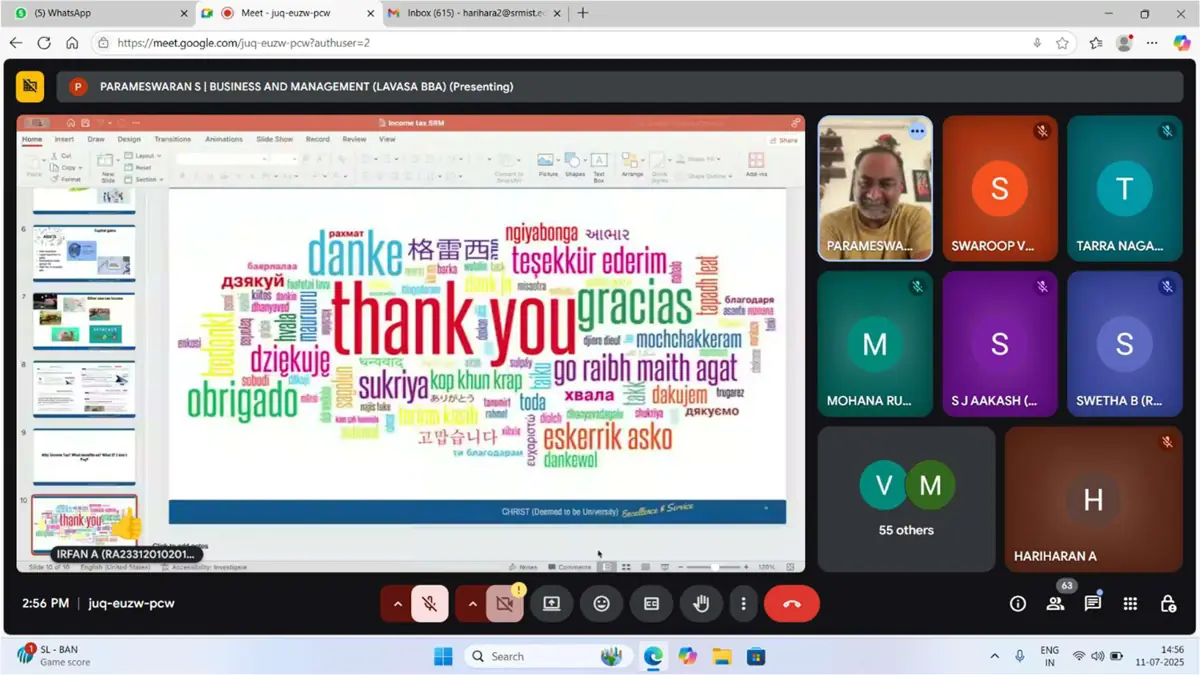Show hidden system tray icons

[994, 656]
